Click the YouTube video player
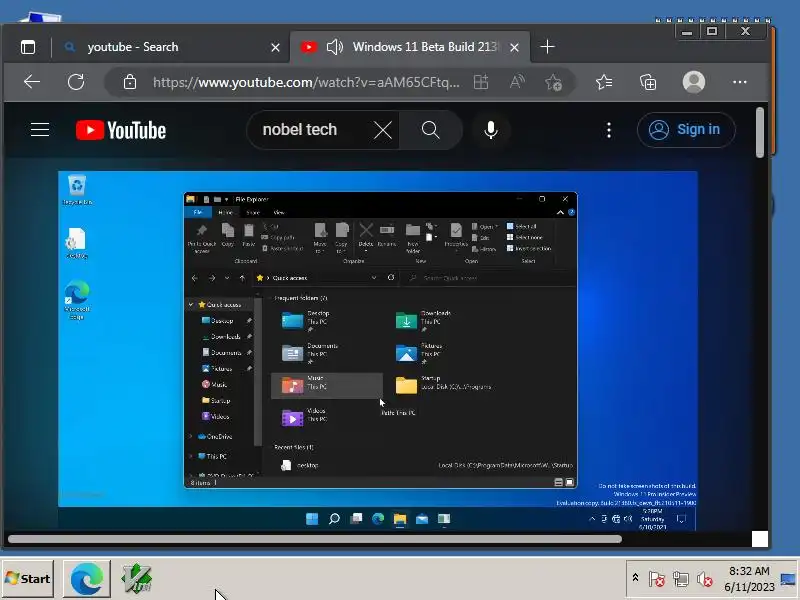 click(377, 351)
